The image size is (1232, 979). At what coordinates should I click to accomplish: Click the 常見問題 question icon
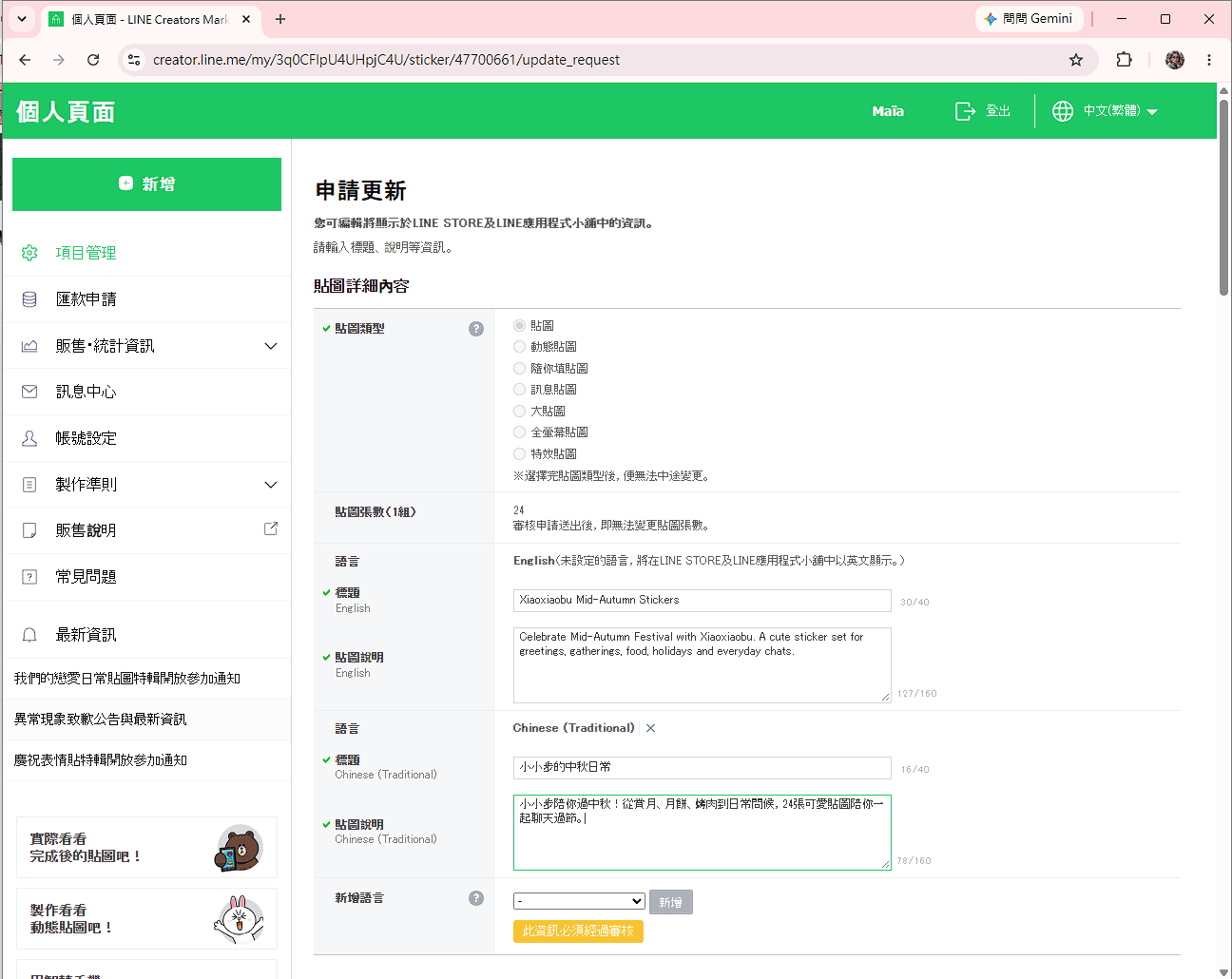coord(29,577)
